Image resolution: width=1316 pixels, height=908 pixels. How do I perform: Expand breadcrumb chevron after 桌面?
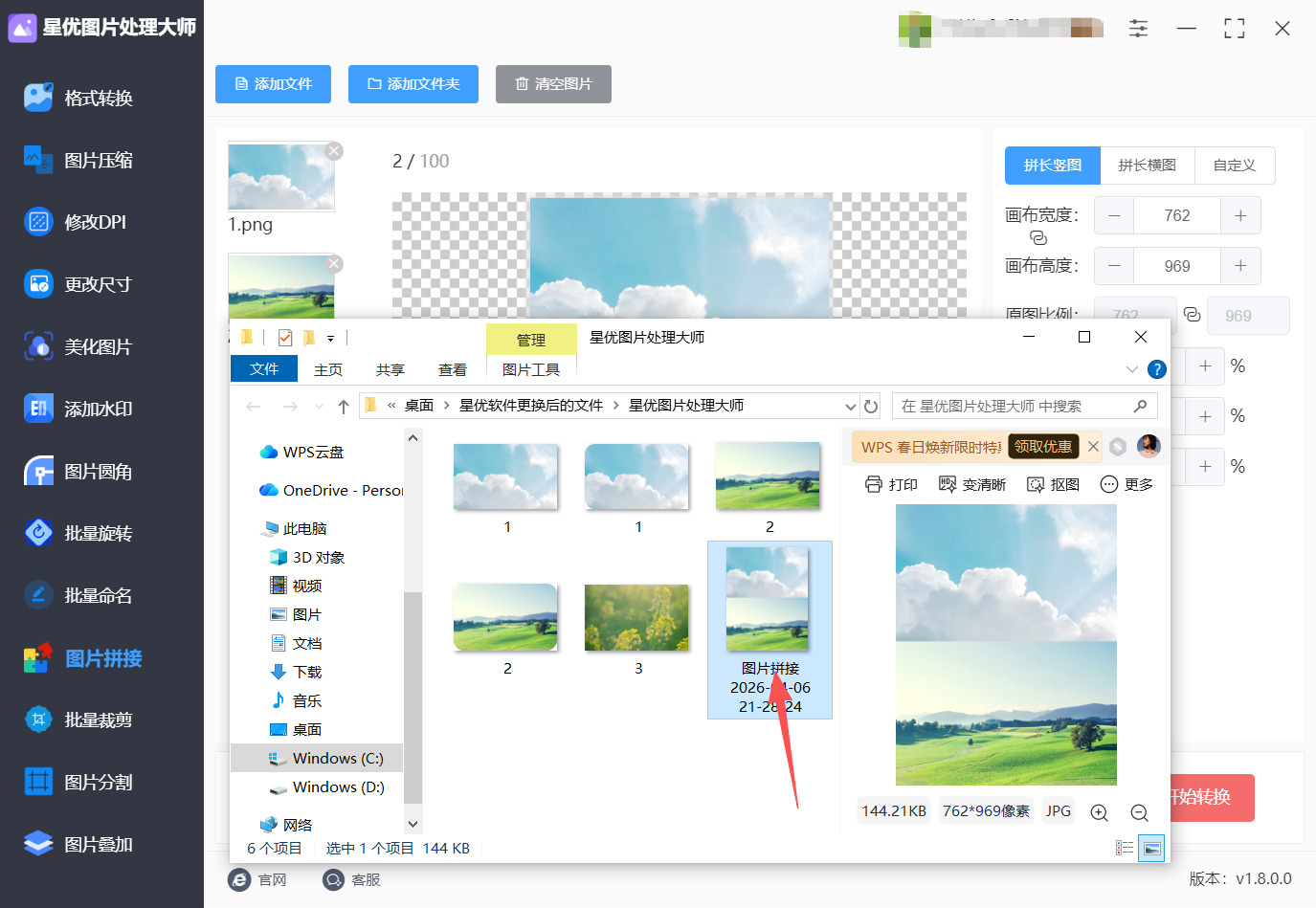[x=447, y=406]
